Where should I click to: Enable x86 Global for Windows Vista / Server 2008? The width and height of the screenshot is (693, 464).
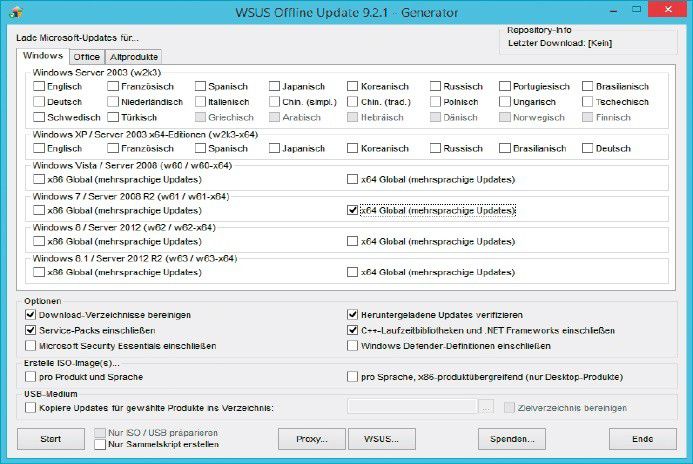(39, 179)
